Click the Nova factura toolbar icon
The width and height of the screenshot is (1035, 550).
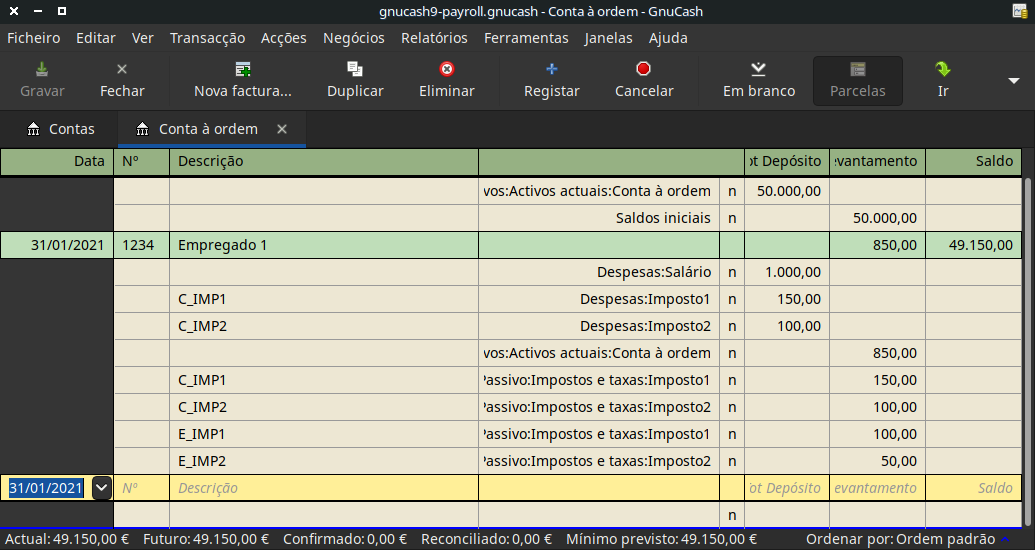[x=243, y=70]
